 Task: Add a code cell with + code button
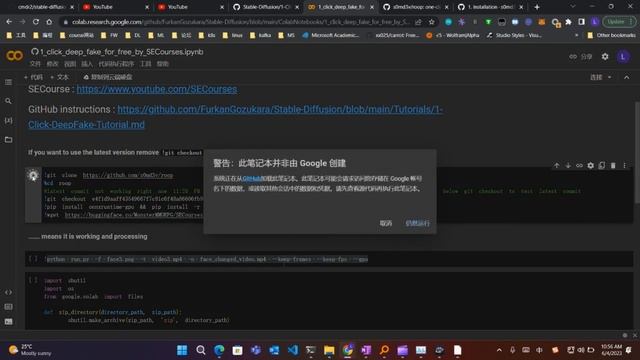pyautogui.click(x=33, y=77)
